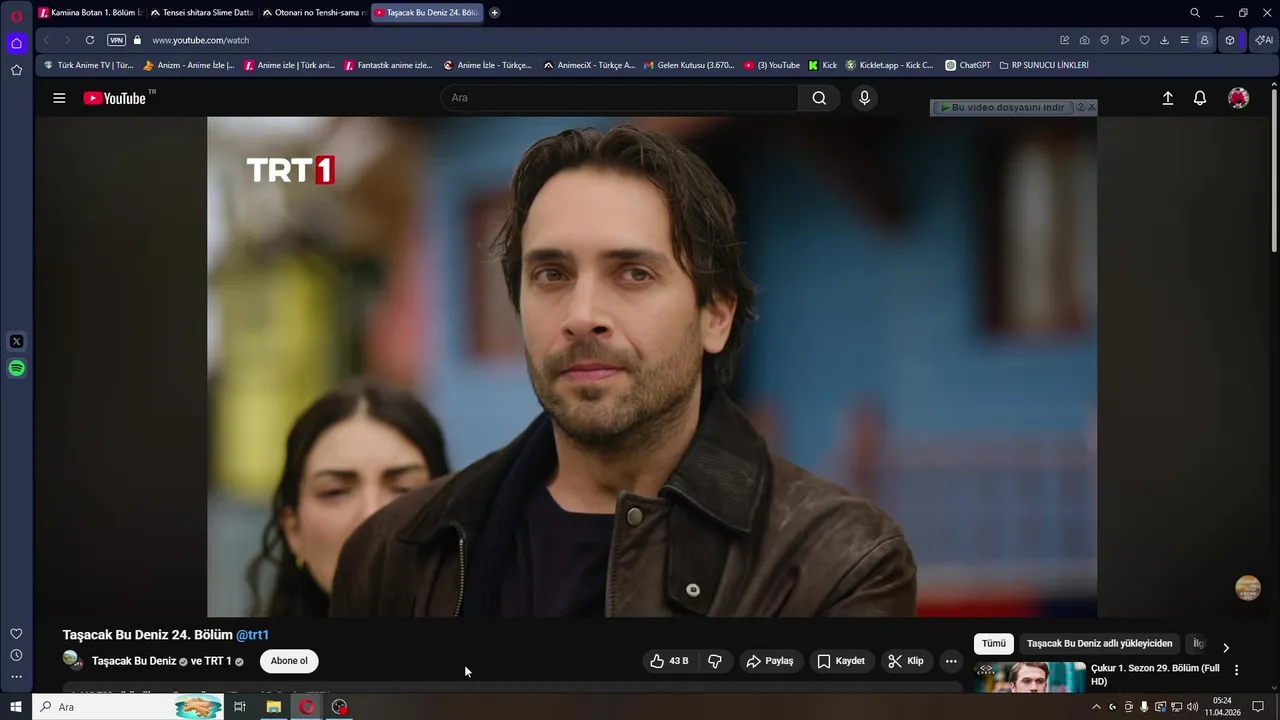Reload the page with refresh icon
1280x720 pixels.
[90, 40]
